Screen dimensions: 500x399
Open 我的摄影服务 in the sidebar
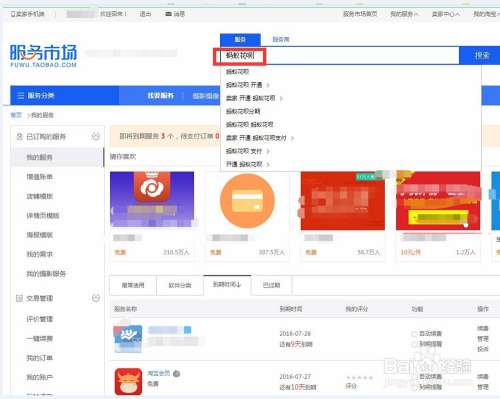click(46, 274)
